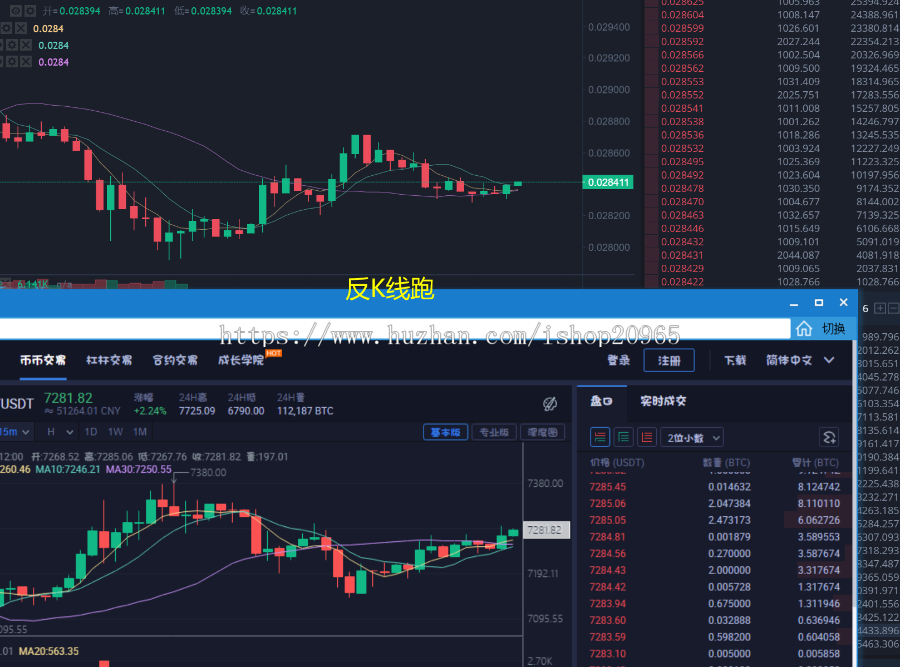Image resolution: width=900 pixels, height=667 pixels.
Task: Open settings gear for the purple 0.0284 indicator
Action: tap(12, 61)
